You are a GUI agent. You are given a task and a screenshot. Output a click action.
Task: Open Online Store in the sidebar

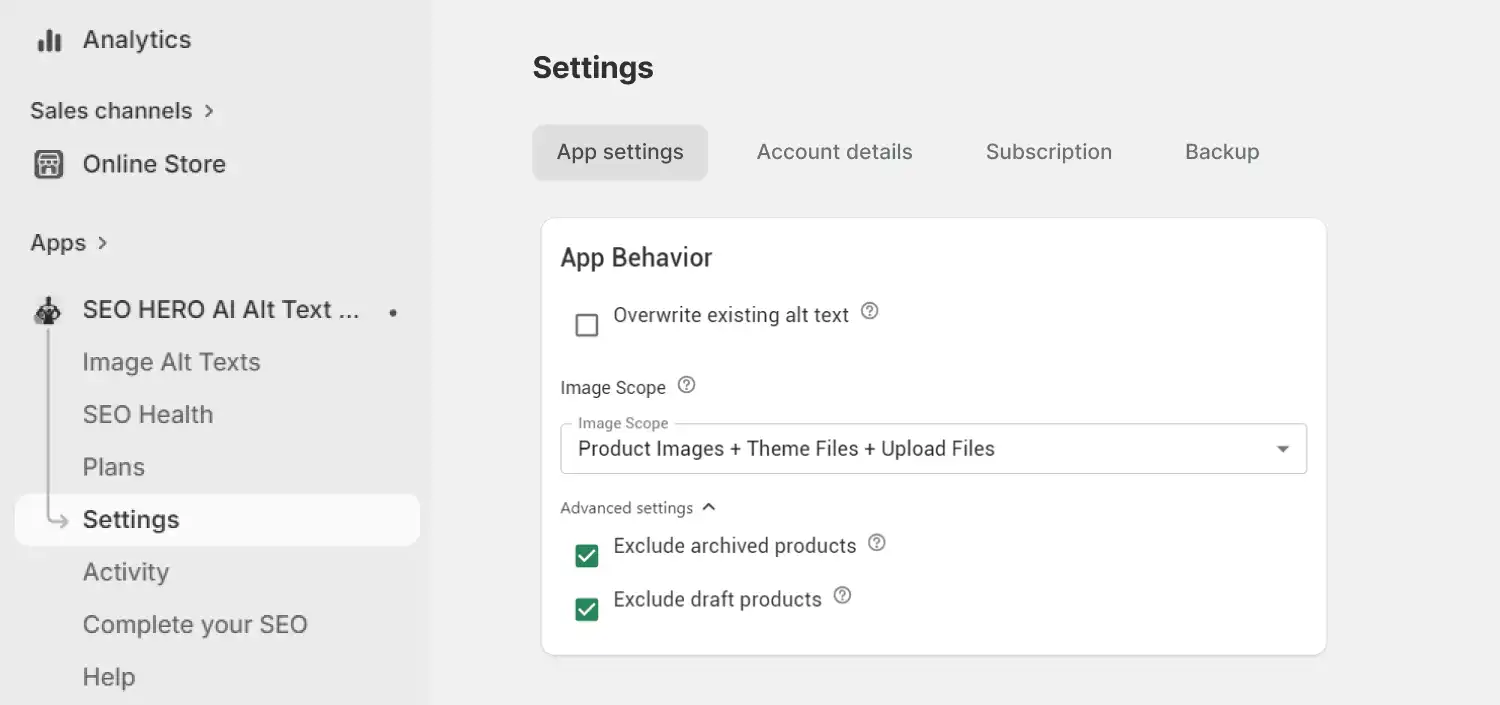click(154, 164)
